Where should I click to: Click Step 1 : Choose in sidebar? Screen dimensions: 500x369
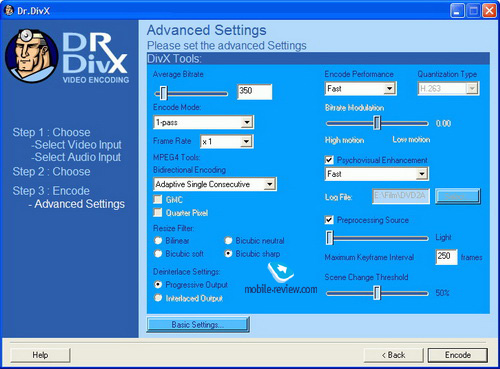(51, 132)
